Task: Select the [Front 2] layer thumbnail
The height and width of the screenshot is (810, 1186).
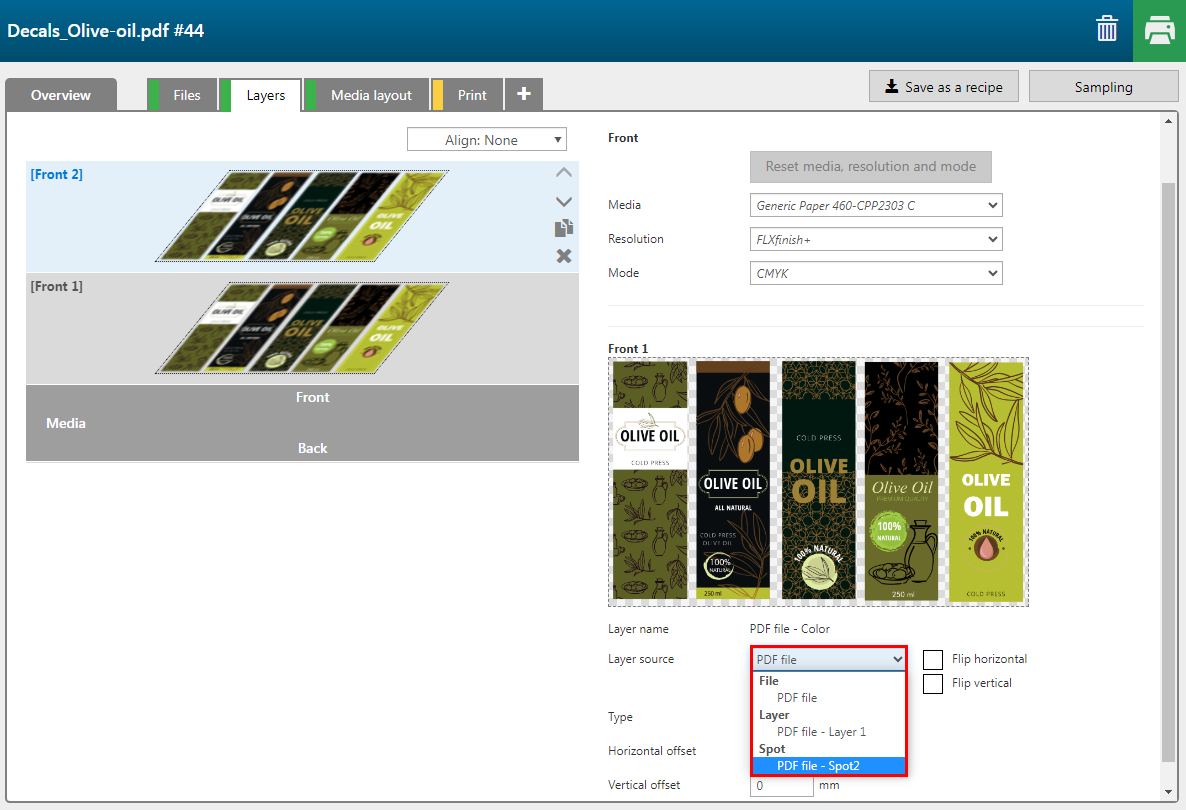Action: (x=302, y=216)
